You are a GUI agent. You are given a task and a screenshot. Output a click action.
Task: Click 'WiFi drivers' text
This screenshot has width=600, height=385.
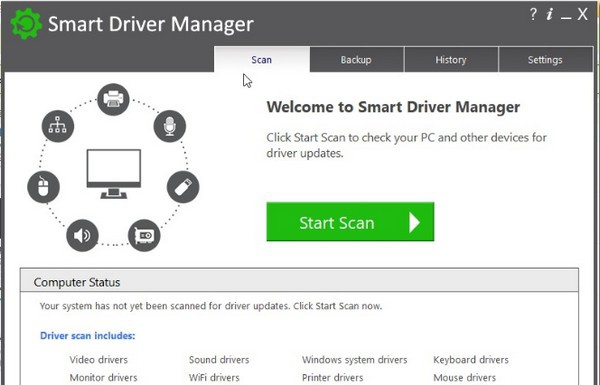[x=214, y=377]
